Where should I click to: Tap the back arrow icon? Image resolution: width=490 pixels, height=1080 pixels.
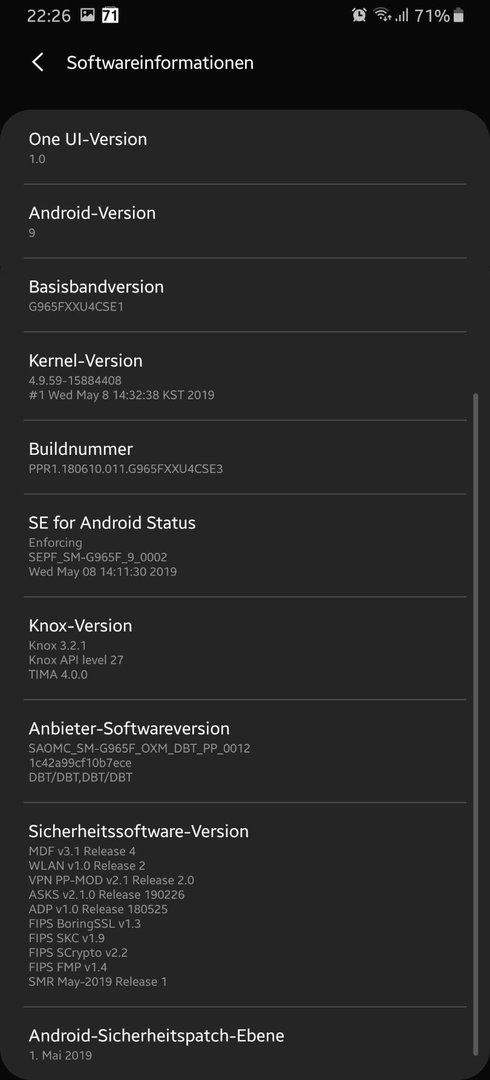[38, 63]
